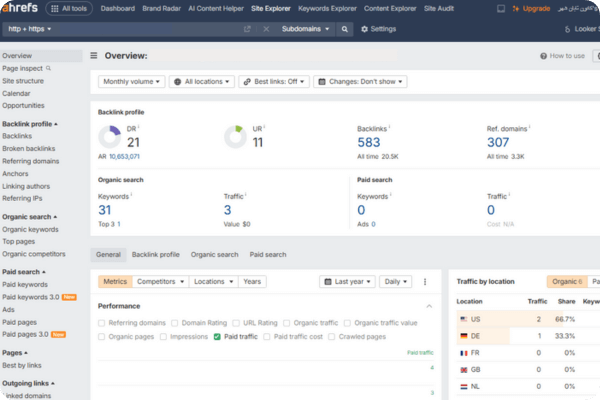
Task: Open chart more options menu
Action: pyautogui.click(x=425, y=282)
